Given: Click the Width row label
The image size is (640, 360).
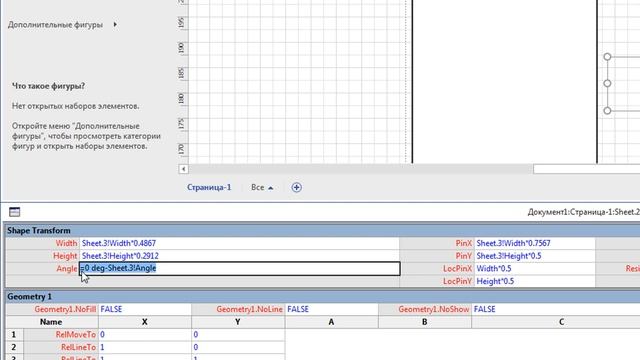Looking at the screenshot, I should pos(66,243).
